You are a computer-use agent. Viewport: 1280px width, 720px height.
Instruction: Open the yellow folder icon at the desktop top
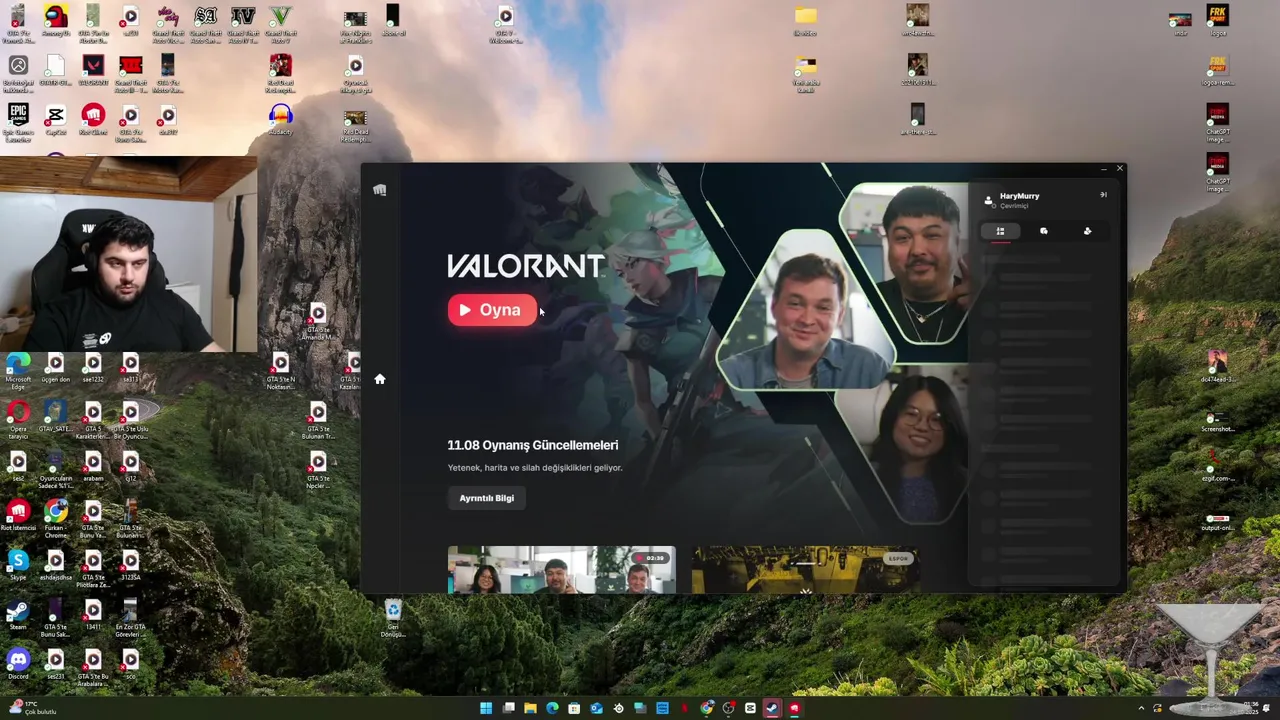pyautogui.click(x=806, y=20)
